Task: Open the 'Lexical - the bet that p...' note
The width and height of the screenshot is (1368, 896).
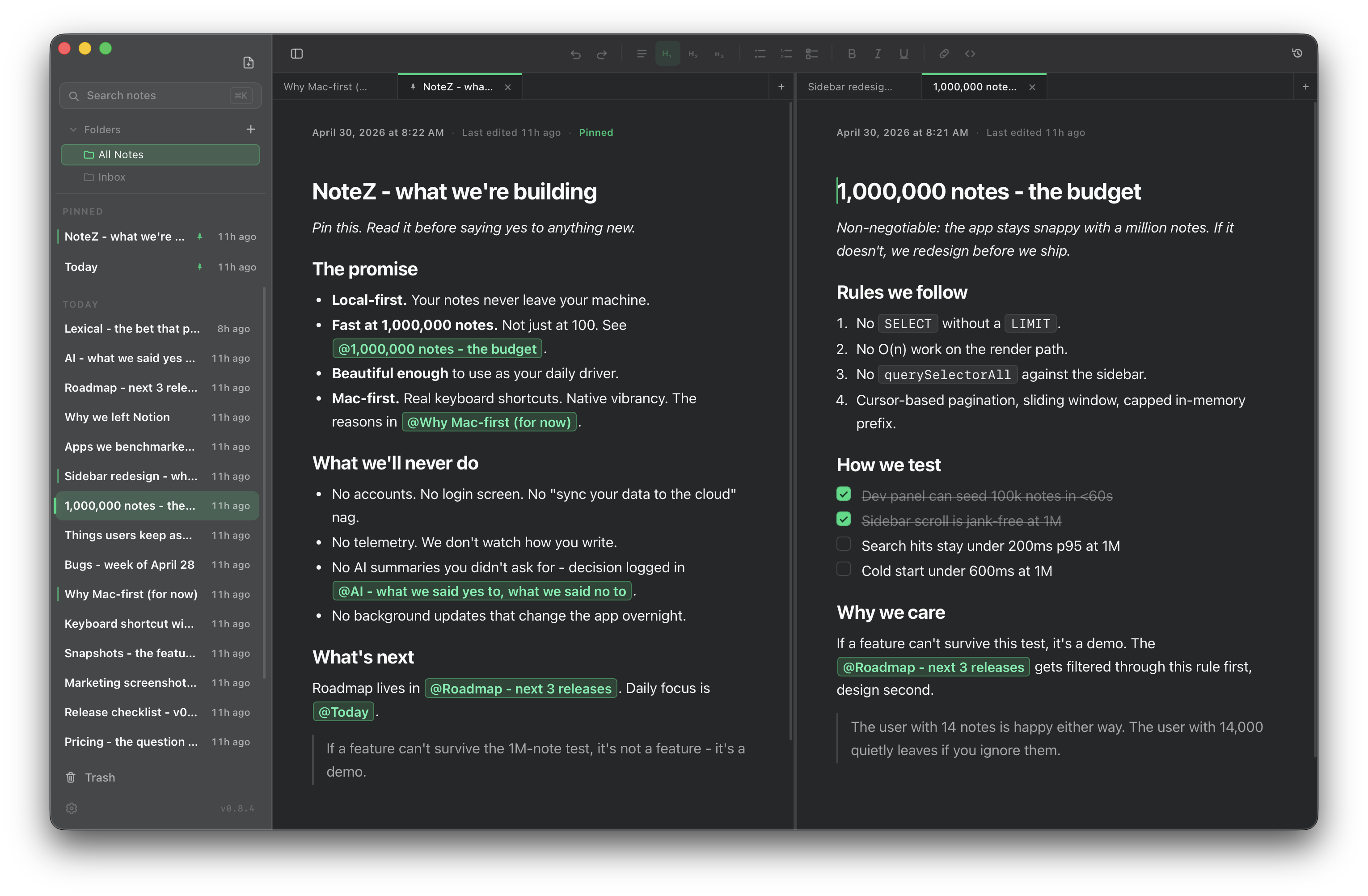Action: click(157, 329)
